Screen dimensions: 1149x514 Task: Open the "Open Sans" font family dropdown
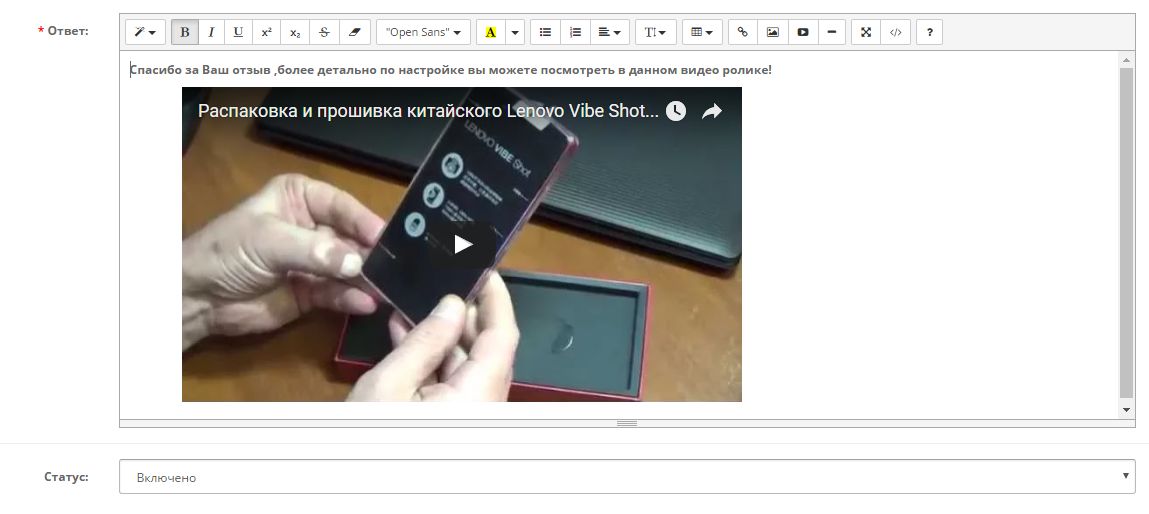(424, 32)
